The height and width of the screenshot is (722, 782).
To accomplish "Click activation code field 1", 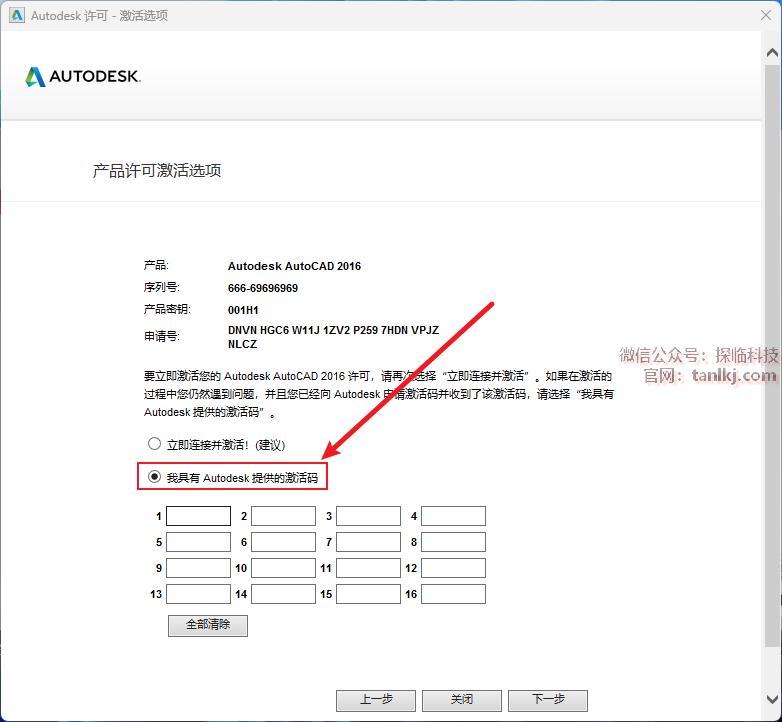I will [198, 516].
